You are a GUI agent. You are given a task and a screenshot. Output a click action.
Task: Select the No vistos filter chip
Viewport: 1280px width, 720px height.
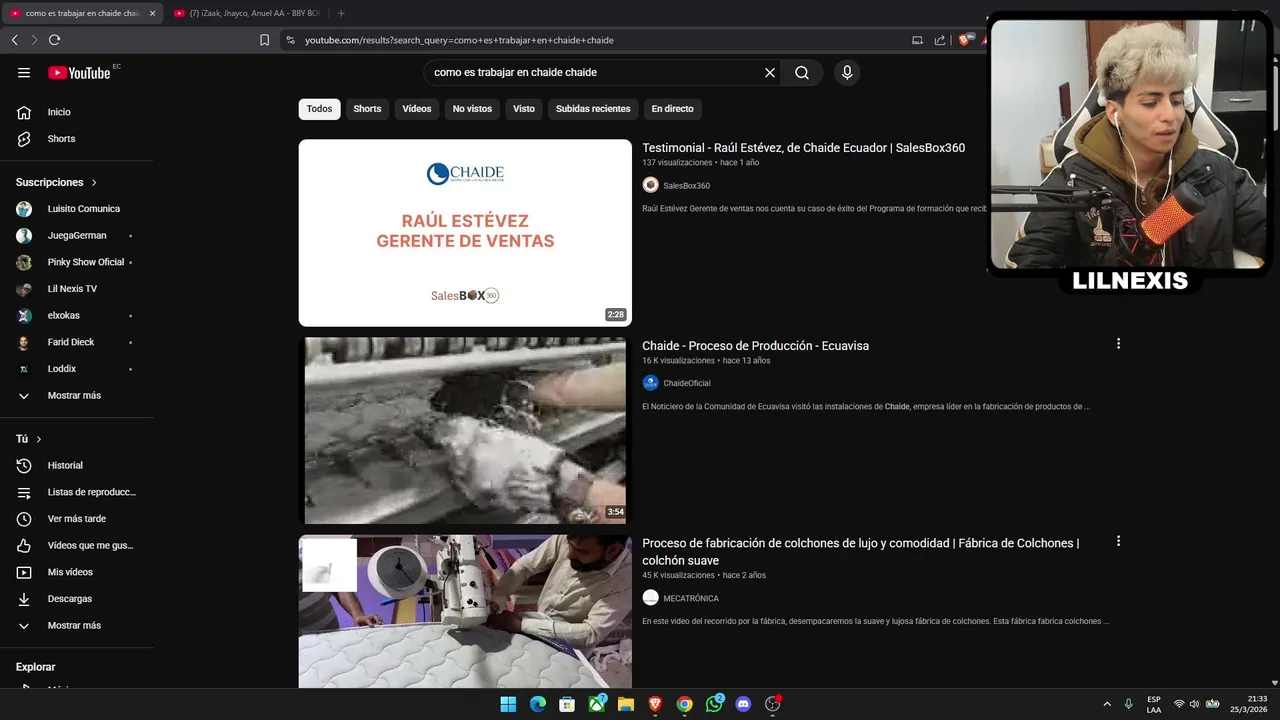[472, 109]
